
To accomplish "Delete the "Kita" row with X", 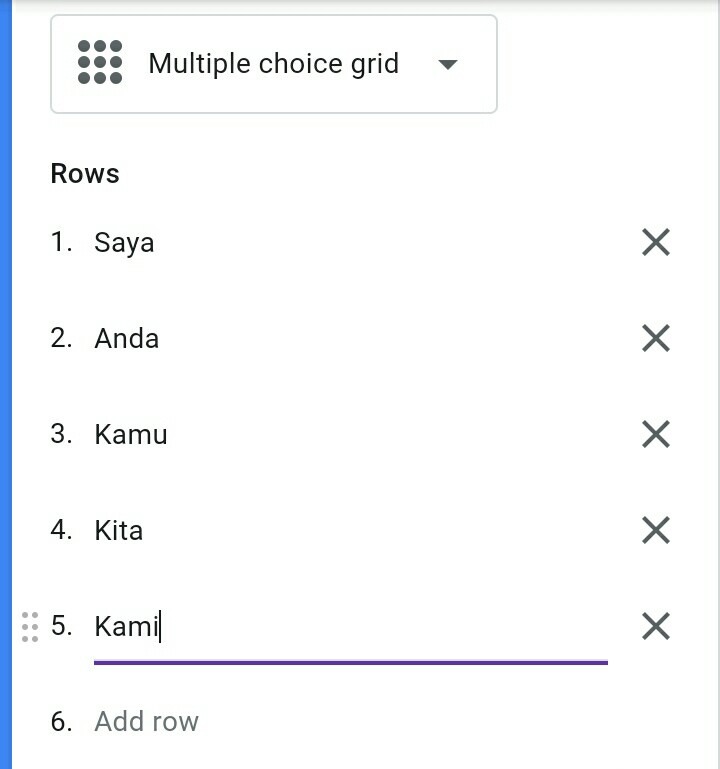I will (655, 530).
